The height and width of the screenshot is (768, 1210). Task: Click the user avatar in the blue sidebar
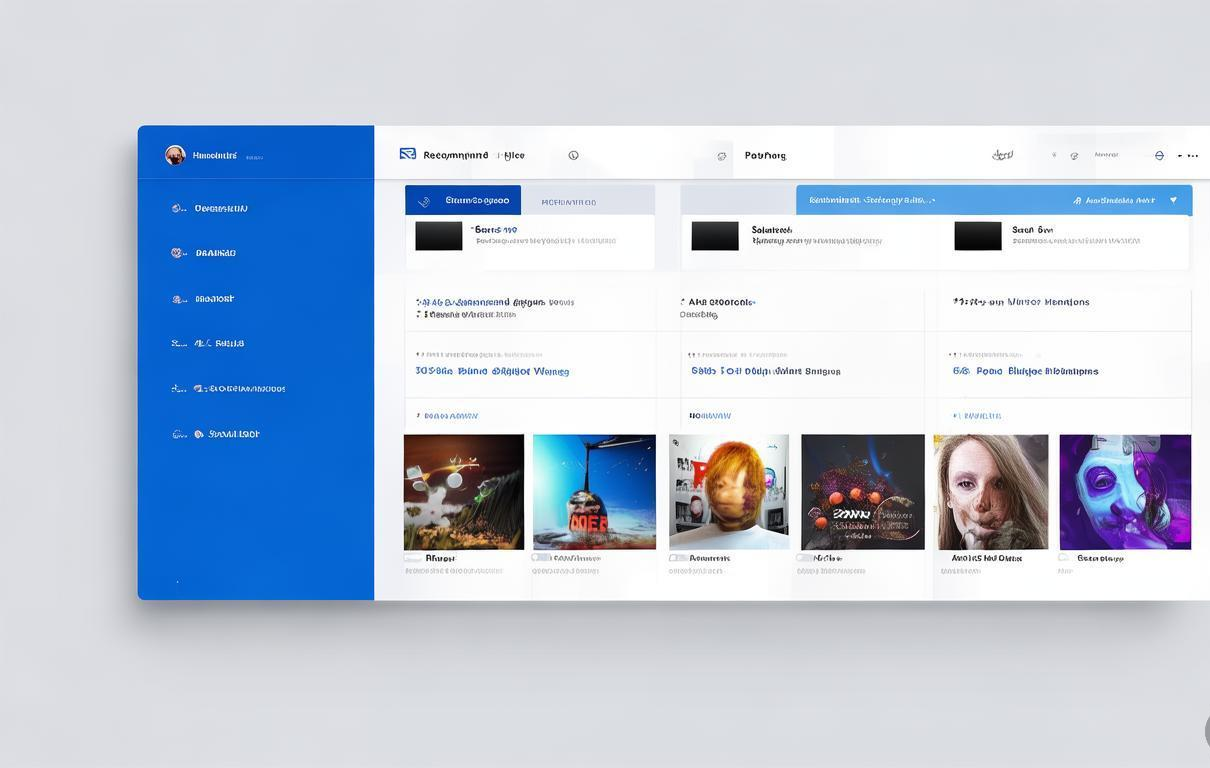pyautogui.click(x=175, y=155)
